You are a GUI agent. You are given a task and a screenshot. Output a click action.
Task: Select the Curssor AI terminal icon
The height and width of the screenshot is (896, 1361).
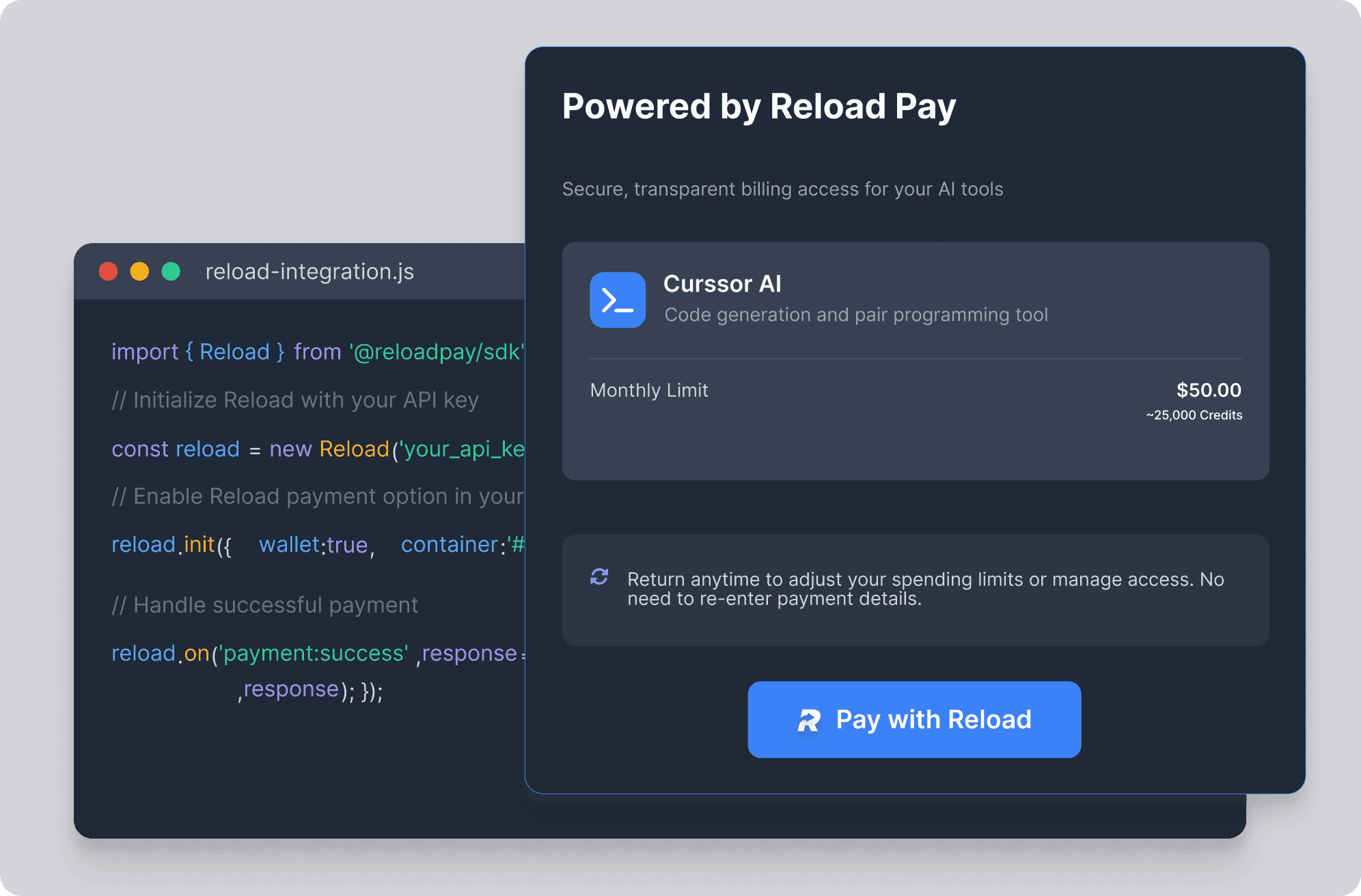pyautogui.click(x=618, y=300)
